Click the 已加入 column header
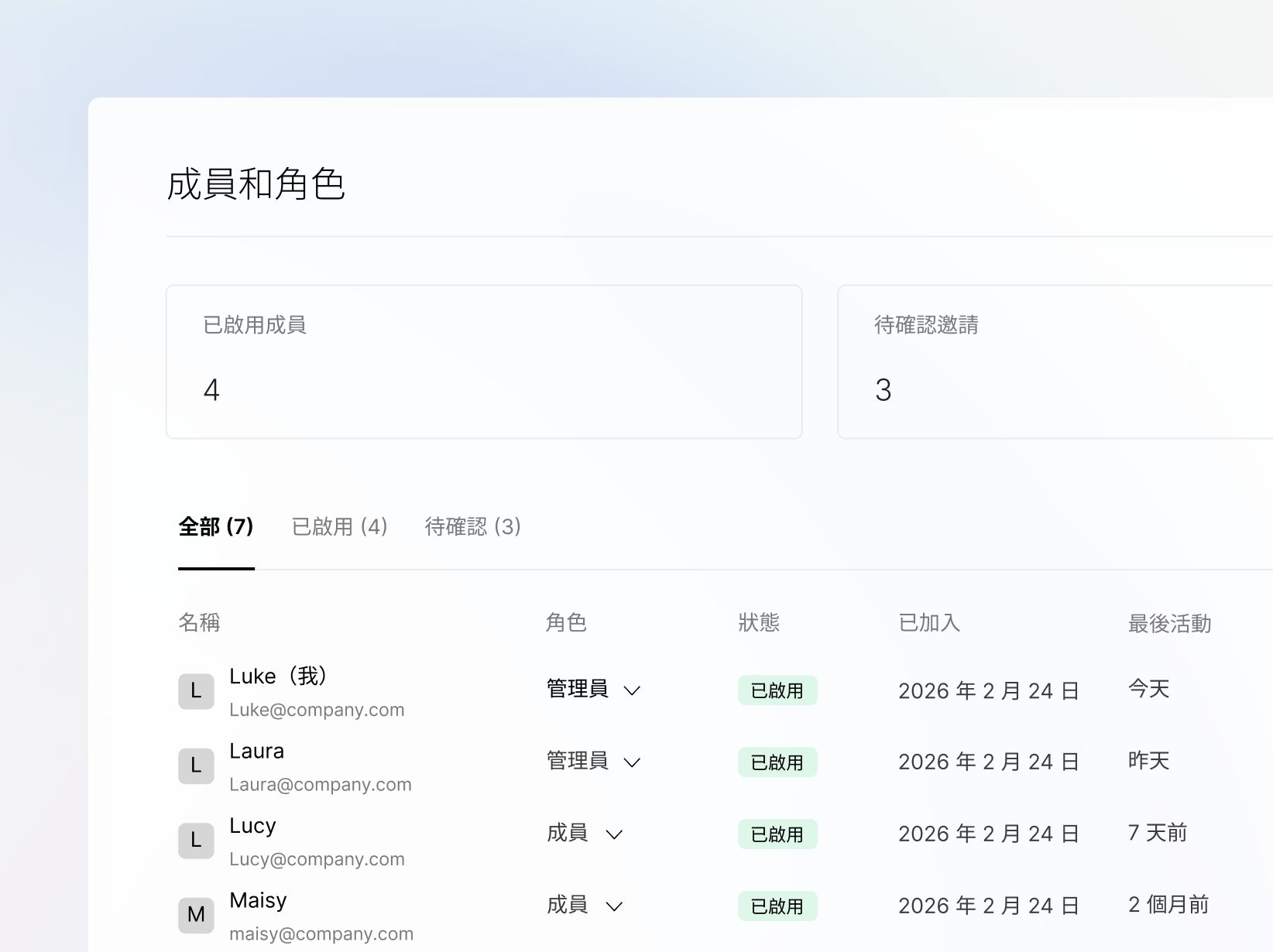The height and width of the screenshot is (952, 1273). coord(929,622)
